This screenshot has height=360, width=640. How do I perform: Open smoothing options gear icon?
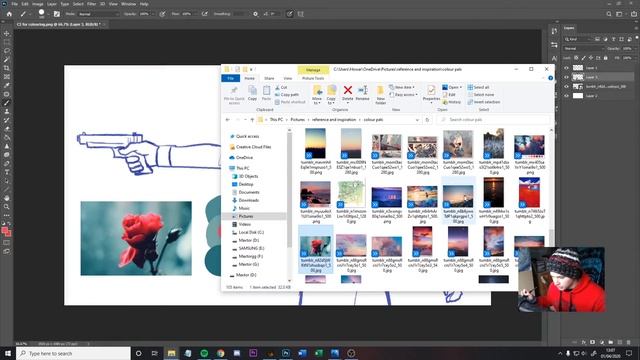click(256, 14)
